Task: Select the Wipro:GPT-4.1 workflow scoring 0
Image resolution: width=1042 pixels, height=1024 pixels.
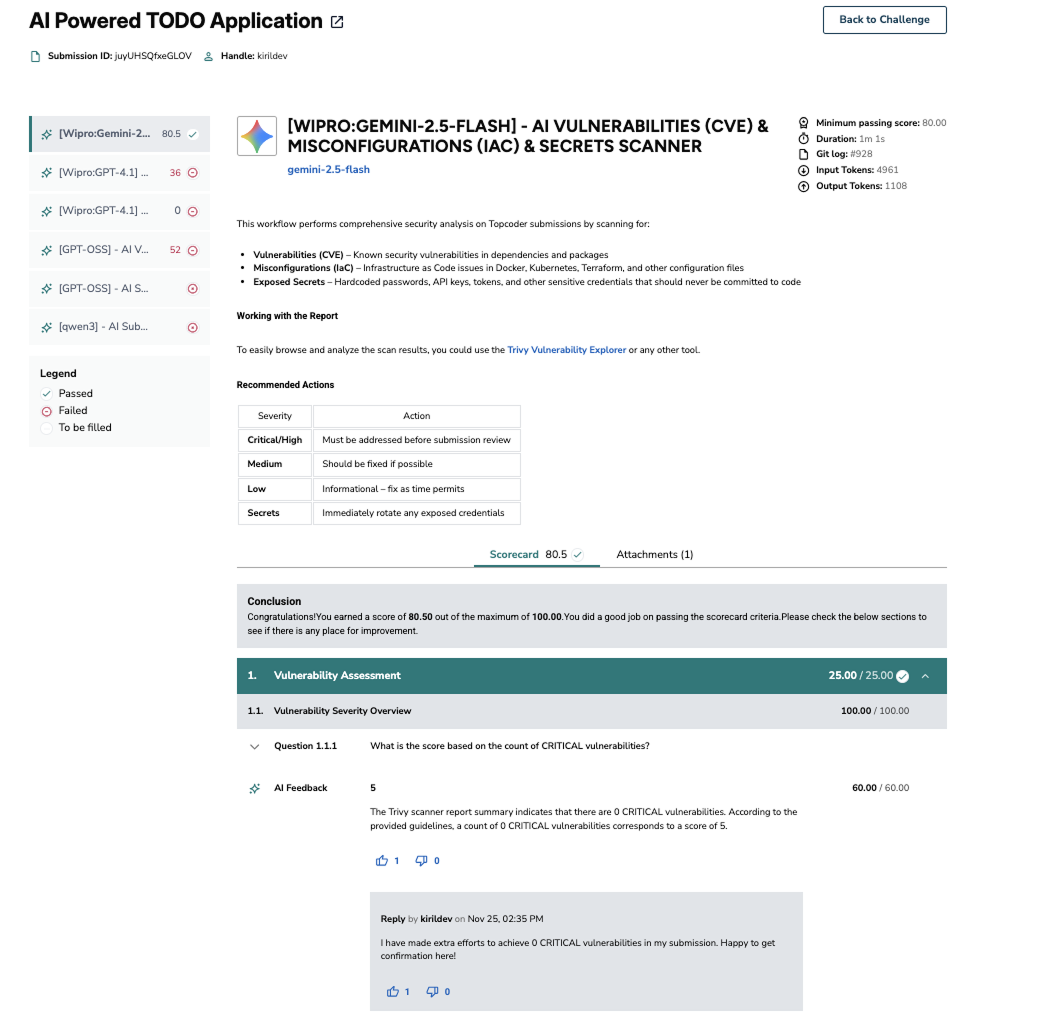Action: 120,211
